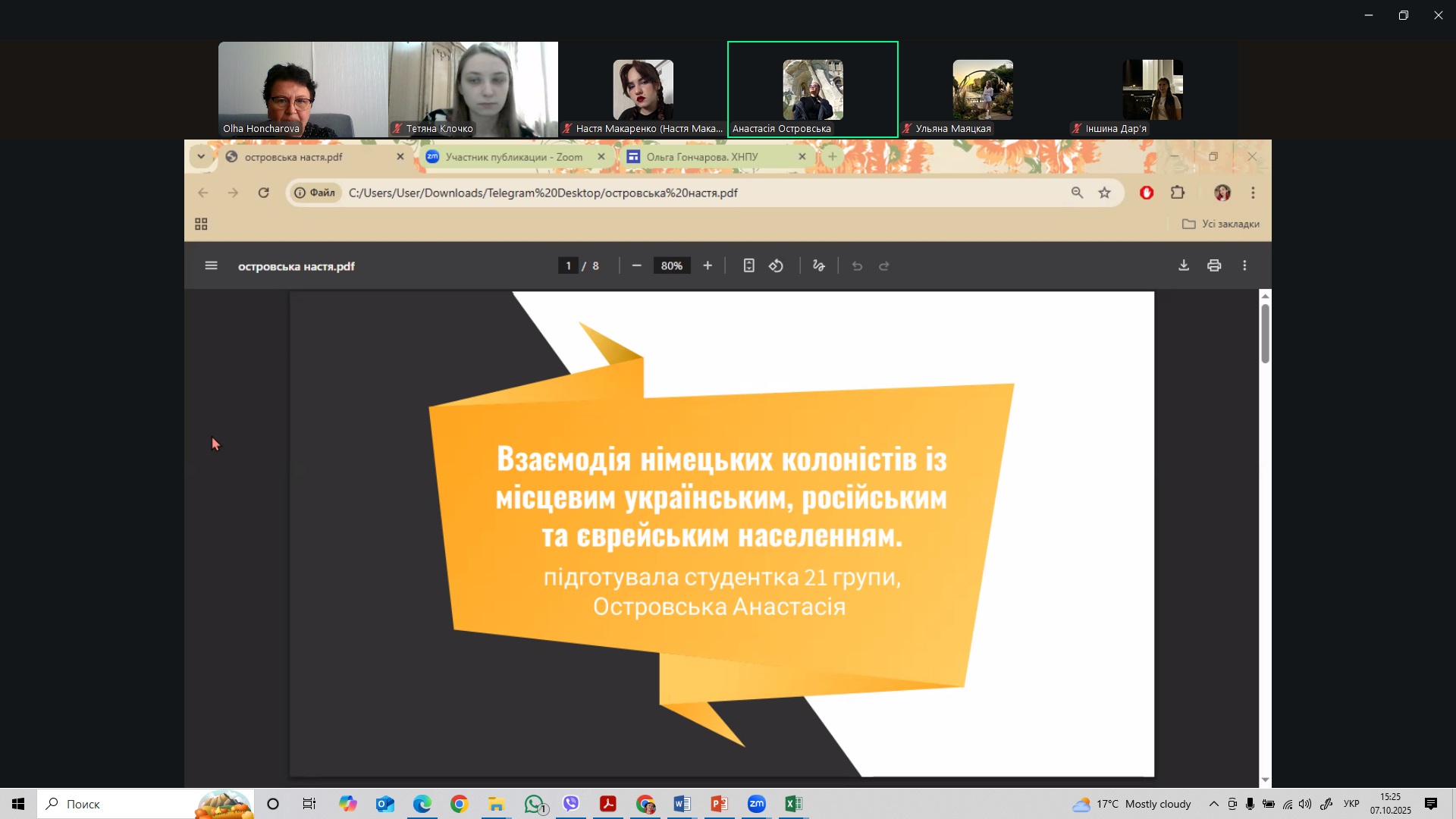
Task: Expand the tab search dropdown arrow
Action: point(201,157)
